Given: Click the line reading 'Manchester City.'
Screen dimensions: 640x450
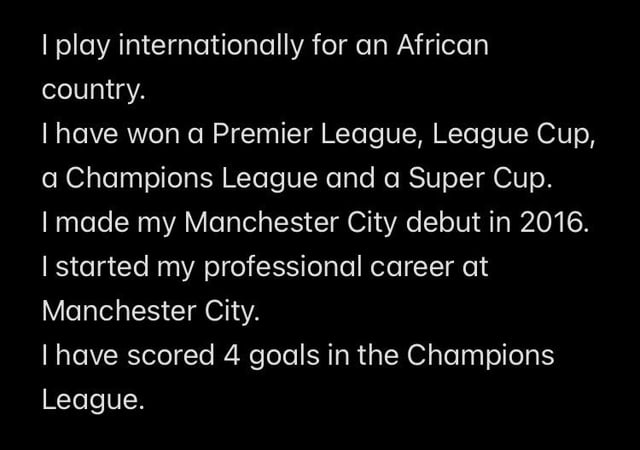Looking at the screenshot, I should tap(151, 311).
